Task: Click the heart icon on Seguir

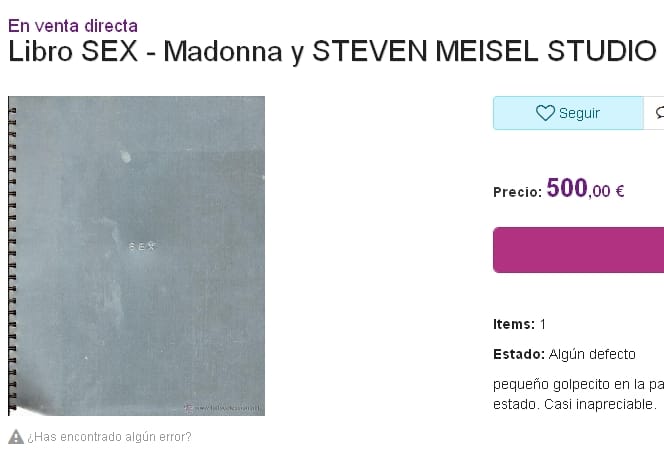Action: (x=545, y=113)
